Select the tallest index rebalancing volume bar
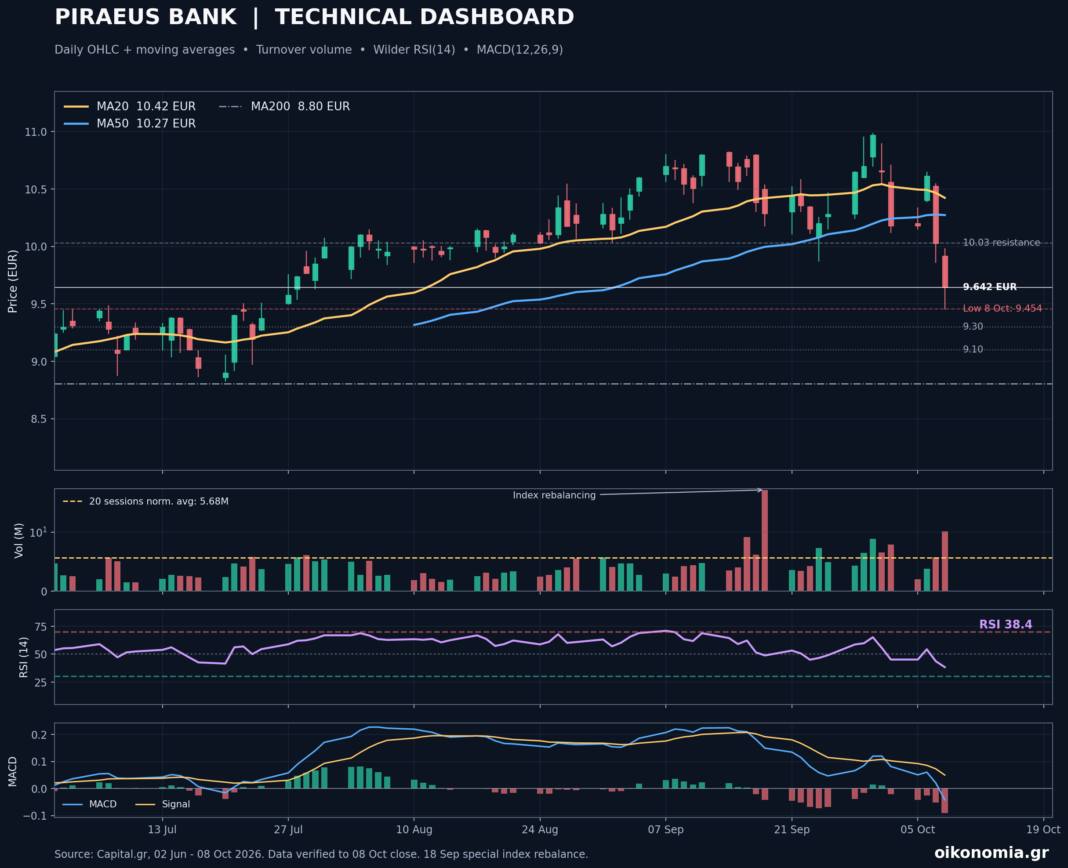The height and width of the screenshot is (868, 1068). click(x=764, y=540)
